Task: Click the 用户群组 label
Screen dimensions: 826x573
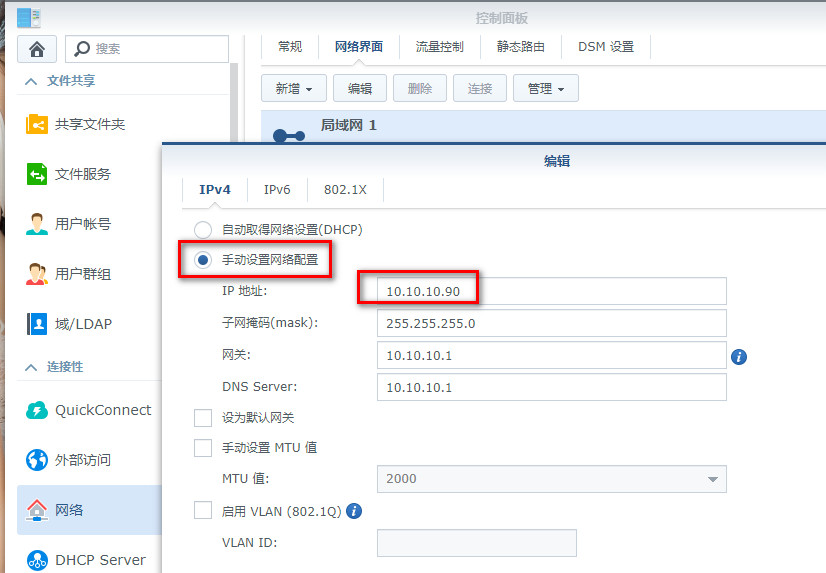Action: point(83,274)
